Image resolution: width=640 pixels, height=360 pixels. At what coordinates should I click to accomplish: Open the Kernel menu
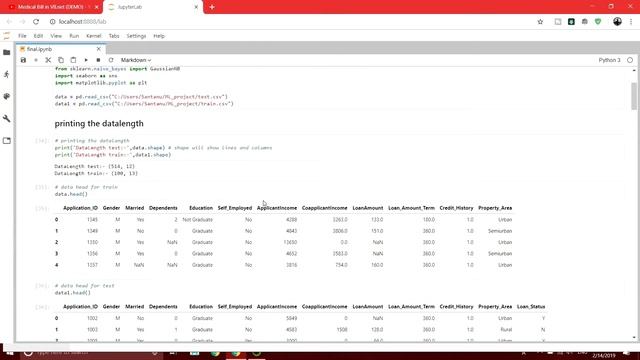(93, 36)
